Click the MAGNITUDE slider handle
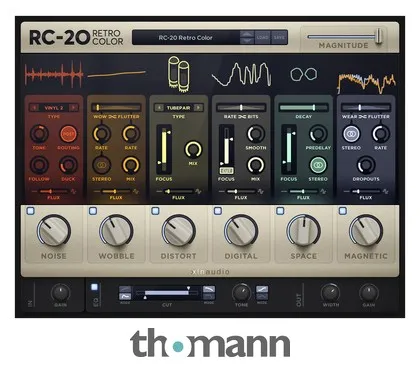 click(378, 36)
